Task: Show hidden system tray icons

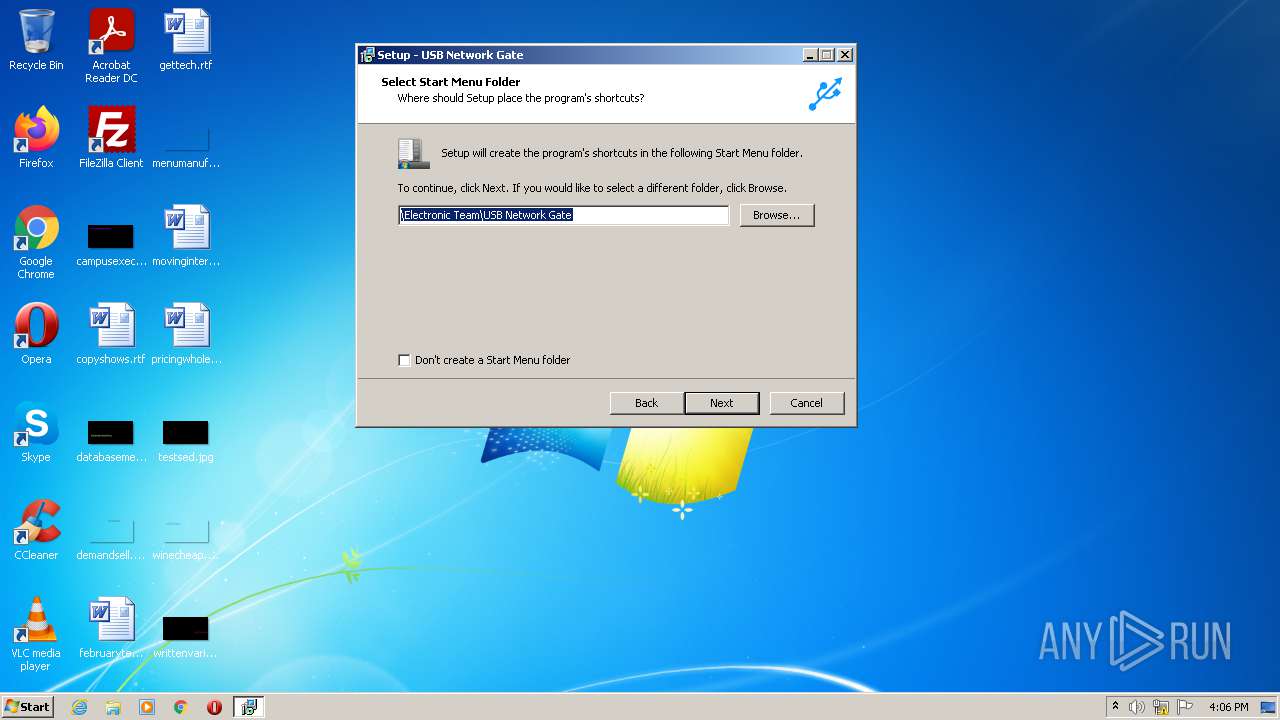Action: (x=1115, y=707)
